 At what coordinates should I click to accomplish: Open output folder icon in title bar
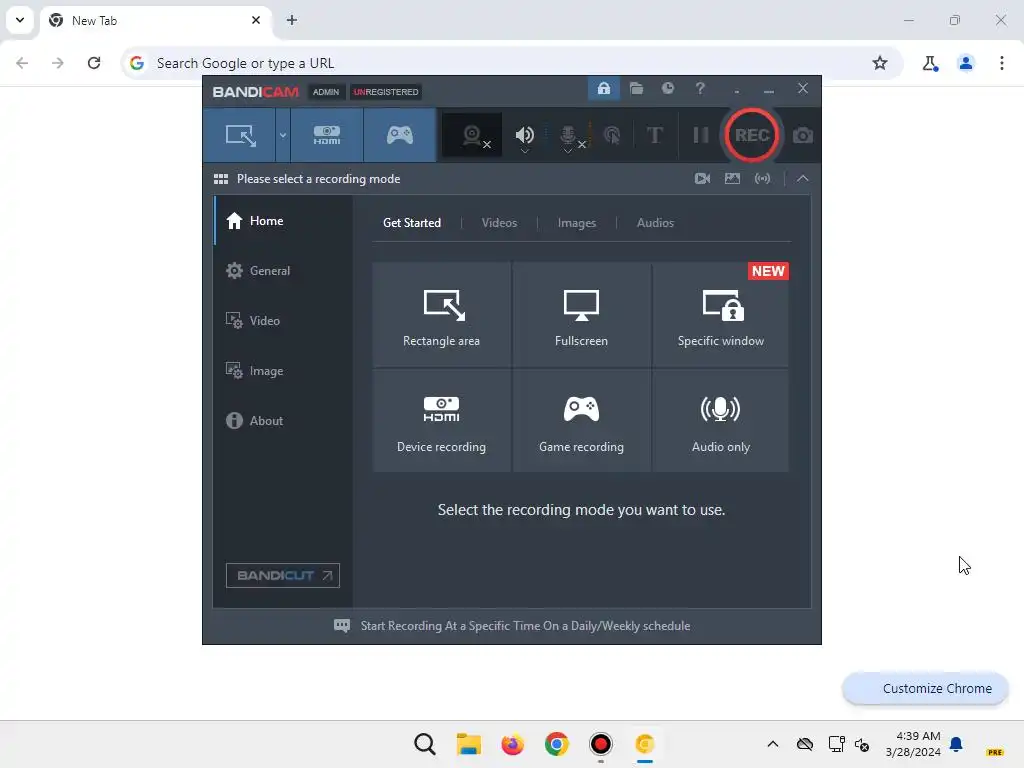tap(636, 88)
